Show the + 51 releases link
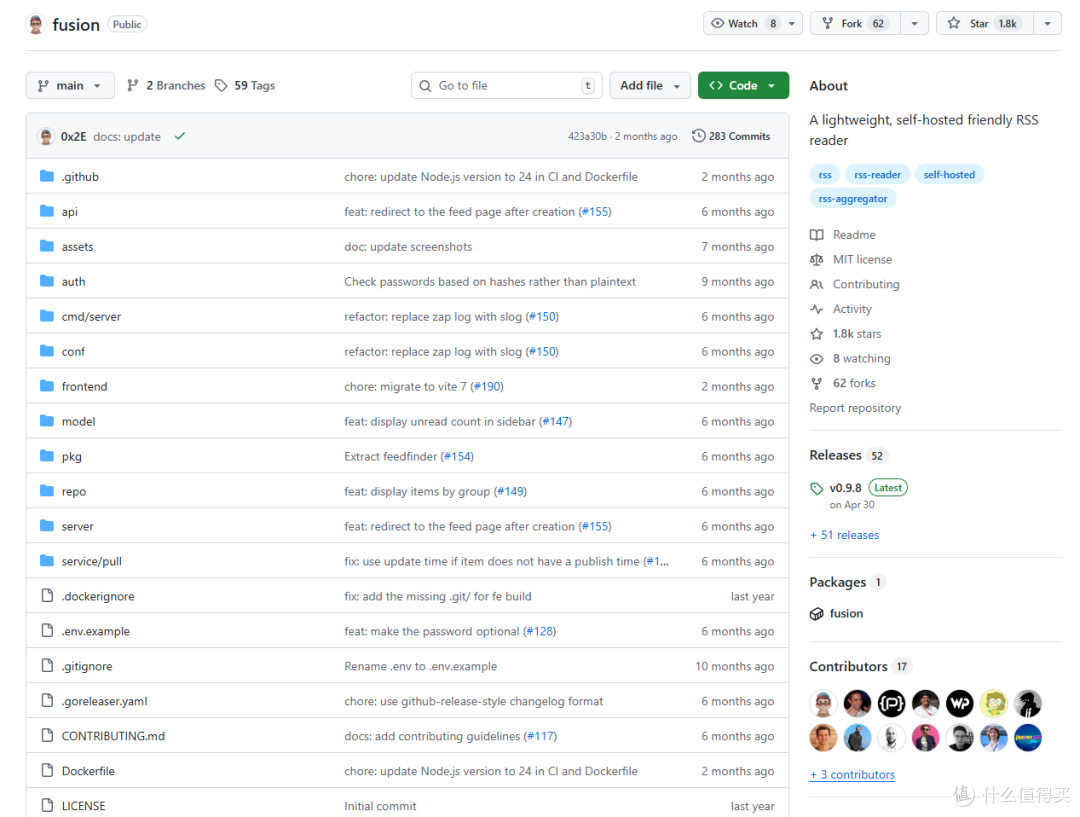 844,535
